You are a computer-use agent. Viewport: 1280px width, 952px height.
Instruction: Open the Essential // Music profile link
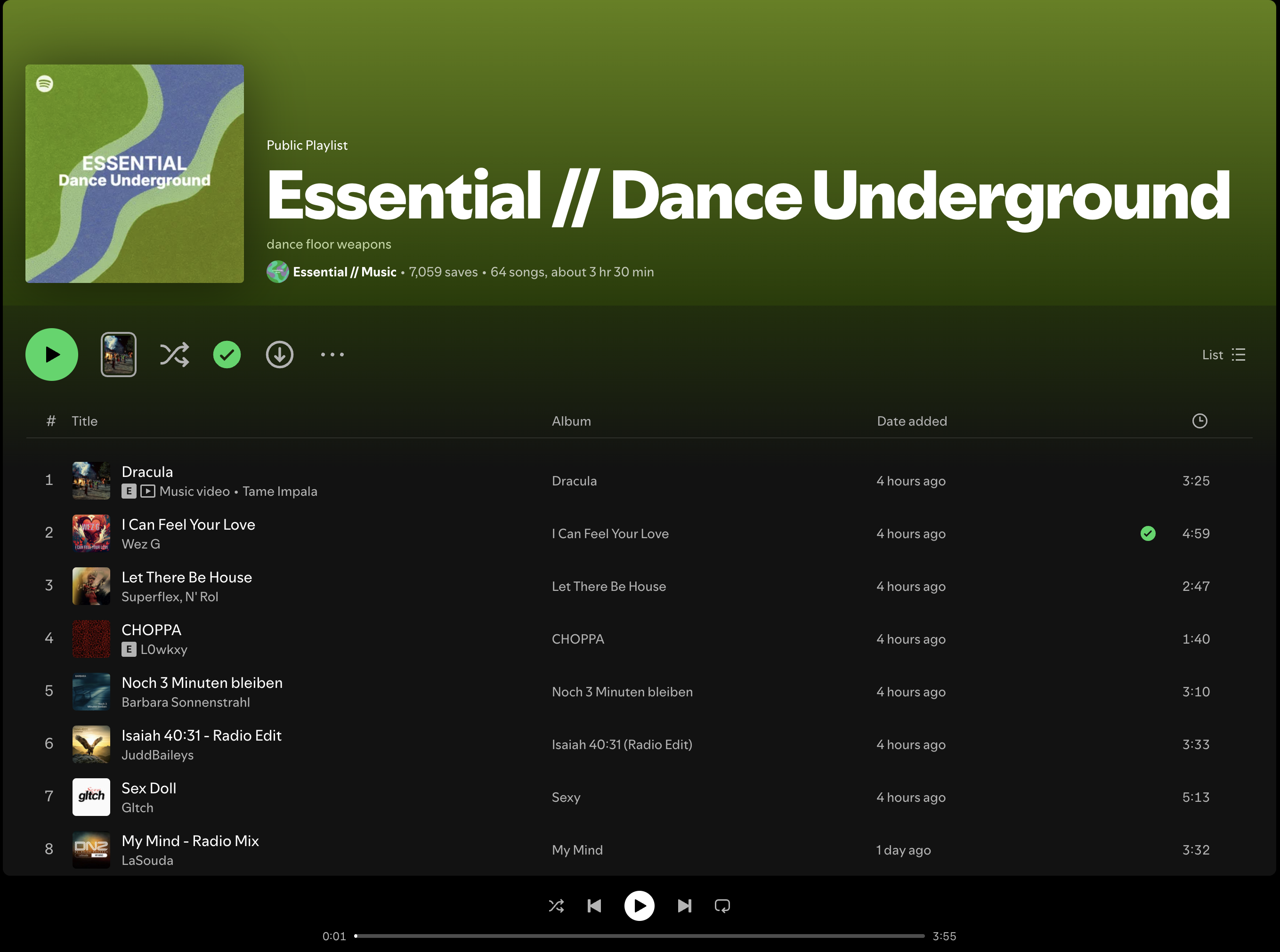(345, 272)
